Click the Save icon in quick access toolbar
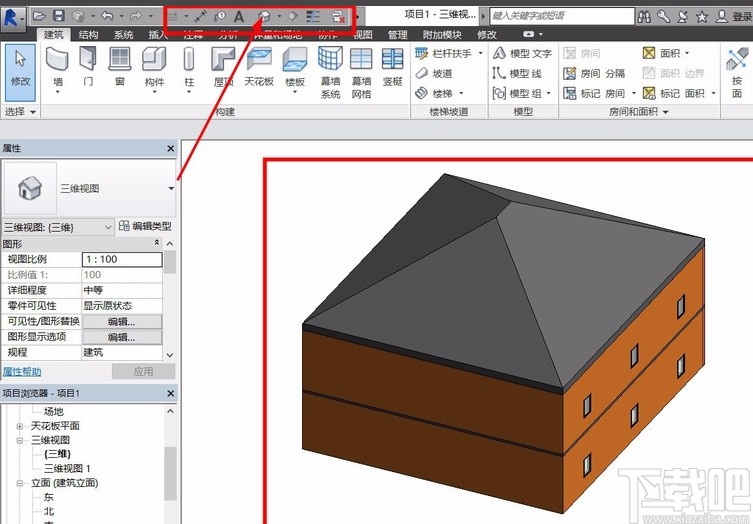 tap(59, 16)
